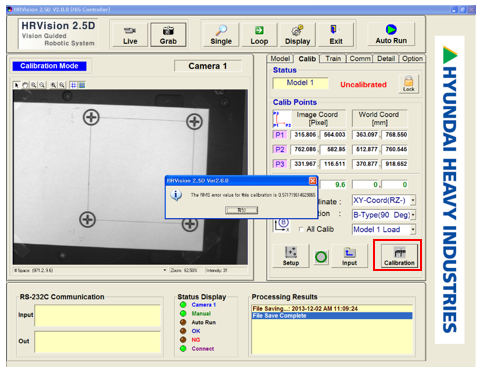
Task: Click the Model 1 status field
Action: click(x=300, y=83)
